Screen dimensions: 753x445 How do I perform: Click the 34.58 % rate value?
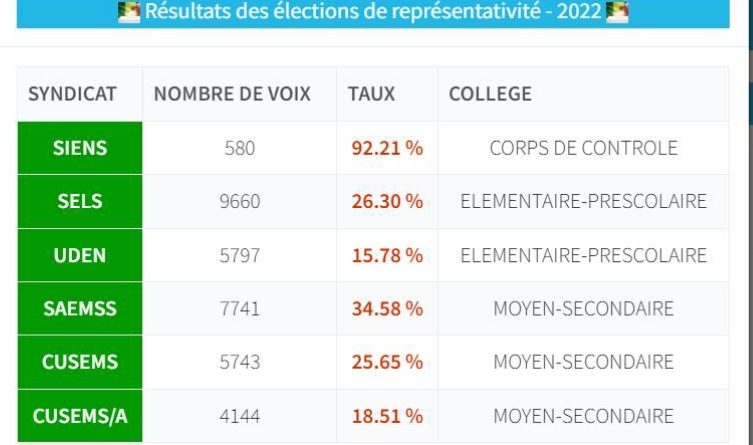387,309
